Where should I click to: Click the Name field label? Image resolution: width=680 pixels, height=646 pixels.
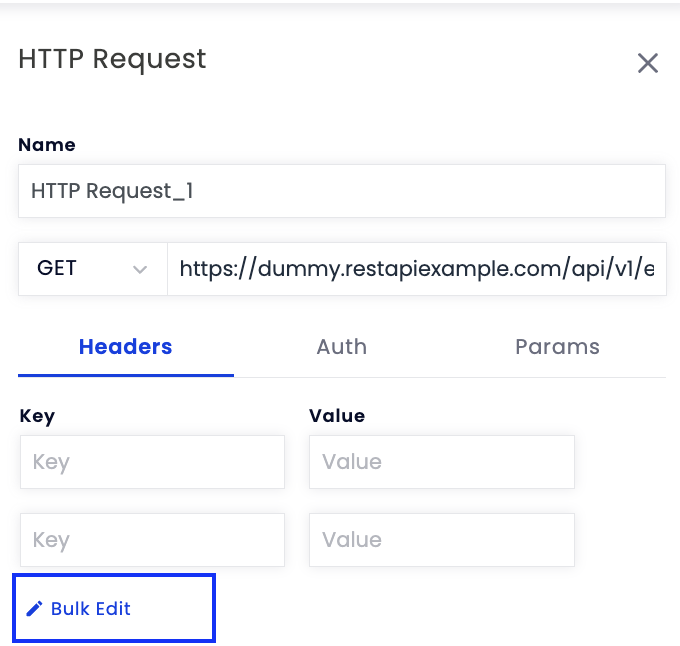[x=47, y=144]
